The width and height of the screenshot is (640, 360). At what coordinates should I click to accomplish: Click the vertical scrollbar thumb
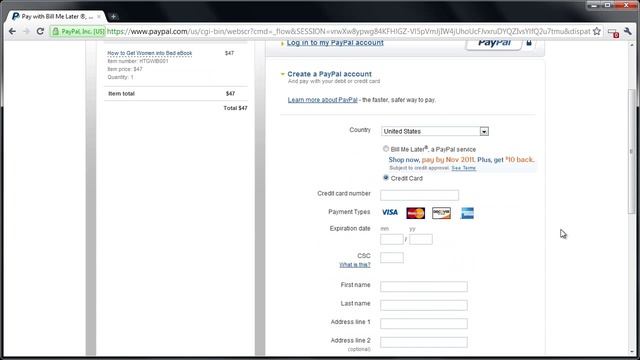pyautogui.click(x=631, y=151)
